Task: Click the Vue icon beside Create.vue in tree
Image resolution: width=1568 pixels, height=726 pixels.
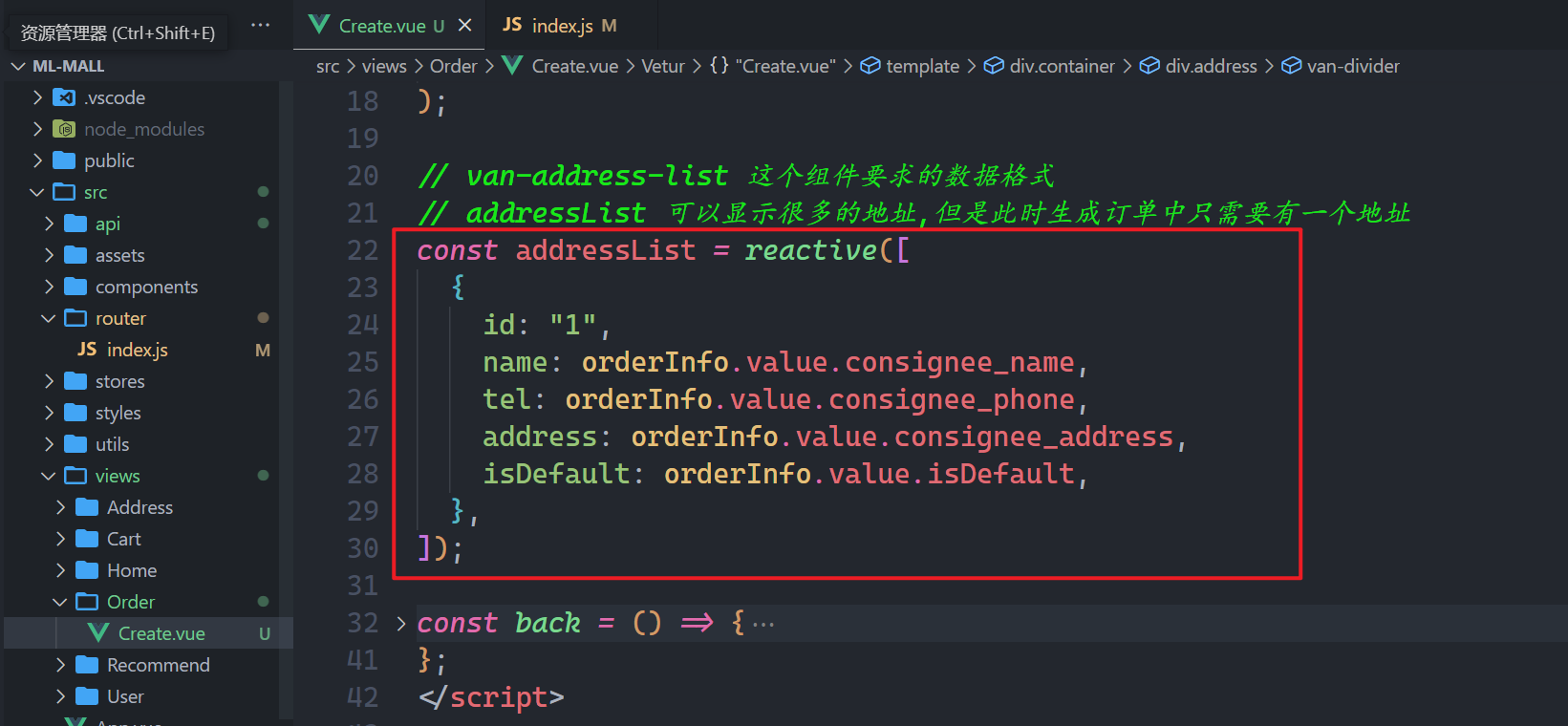Action: point(98,633)
